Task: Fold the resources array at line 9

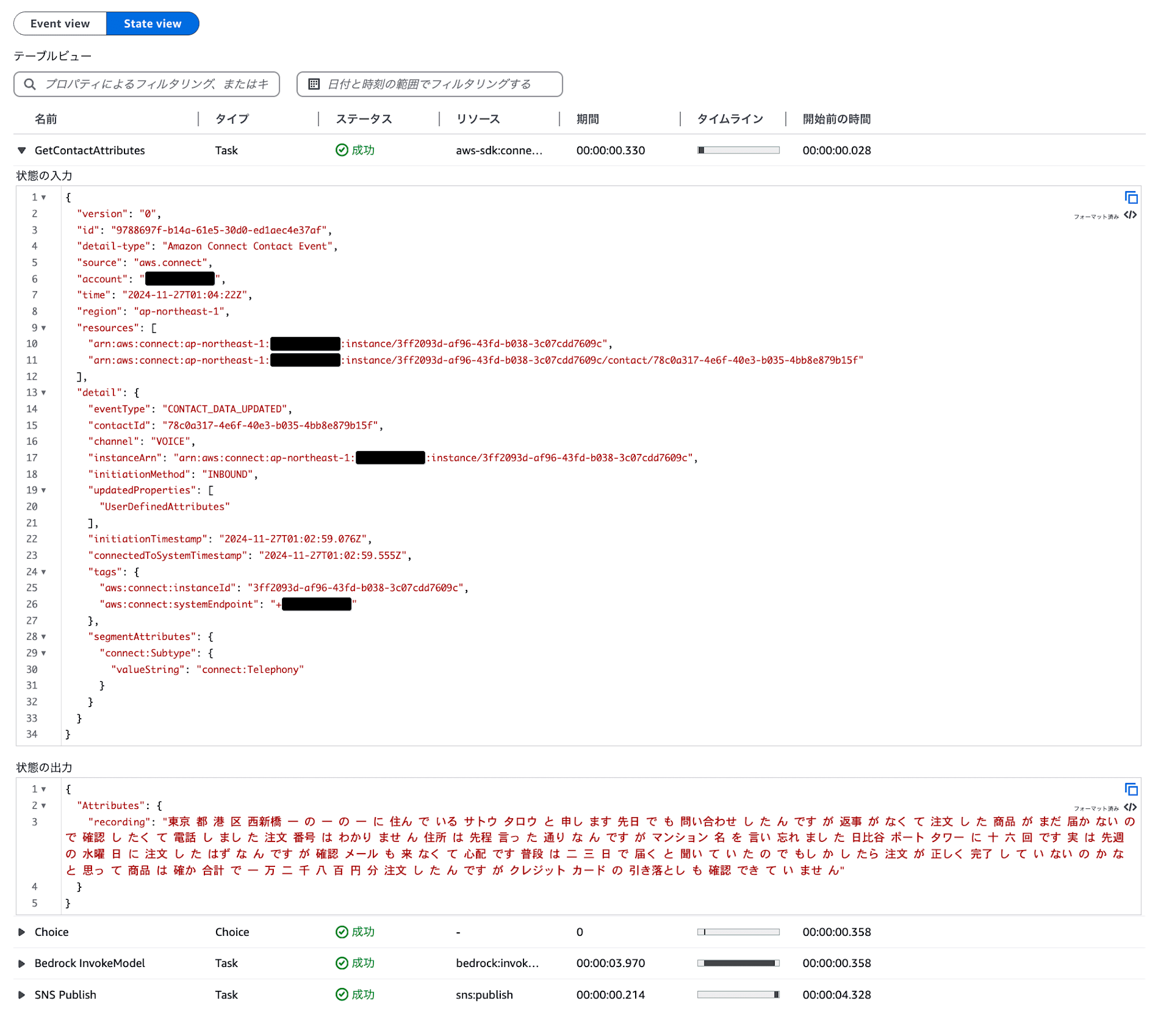Action: click(43, 328)
